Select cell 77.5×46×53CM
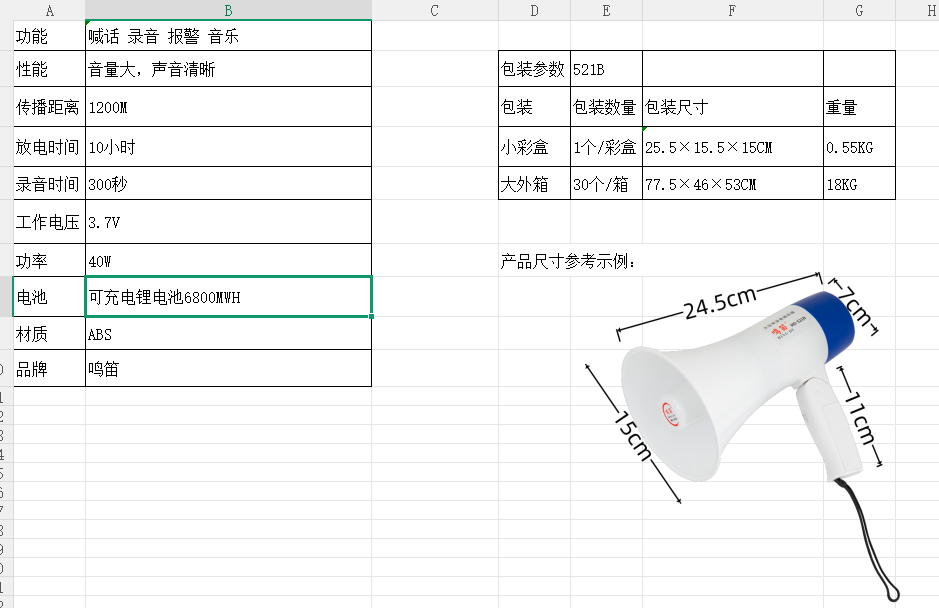Image resolution: width=939 pixels, height=608 pixels. point(732,183)
